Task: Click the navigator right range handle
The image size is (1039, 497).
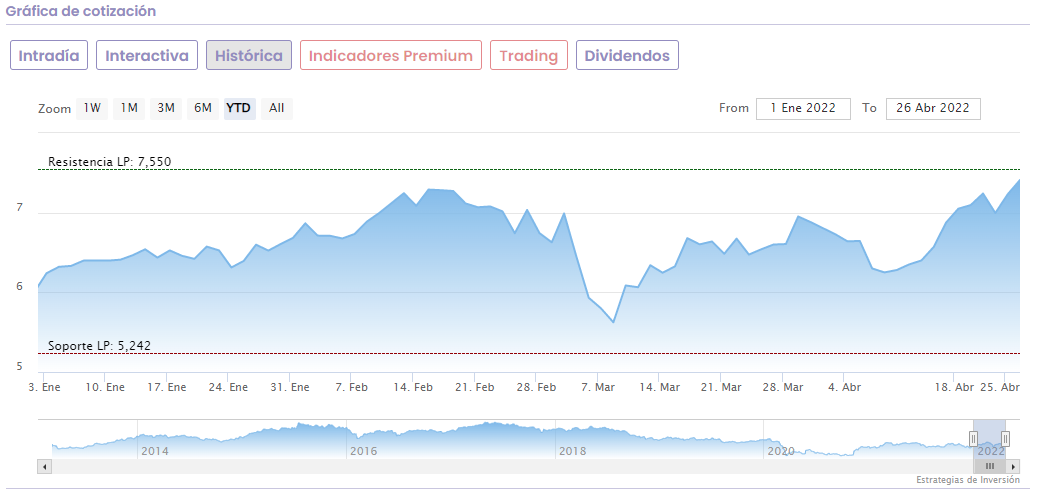Action: point(1005,439)
